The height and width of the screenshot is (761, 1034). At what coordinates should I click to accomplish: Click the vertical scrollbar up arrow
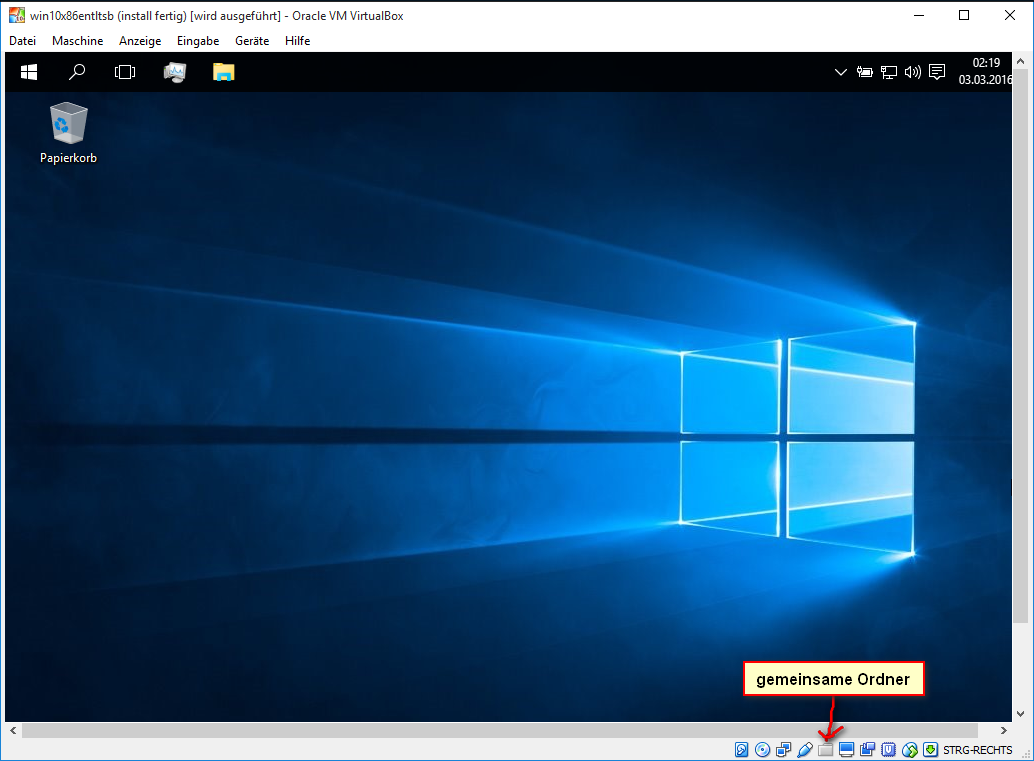[x=1021, y=61]
